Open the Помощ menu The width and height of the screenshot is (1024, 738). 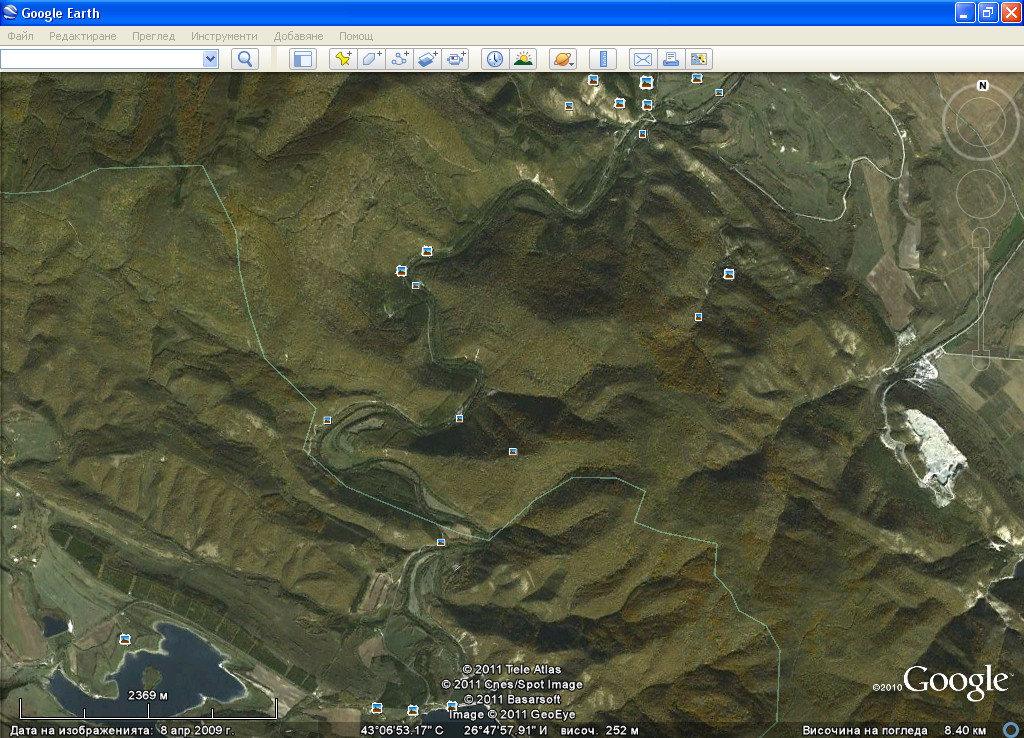point(356,36)
